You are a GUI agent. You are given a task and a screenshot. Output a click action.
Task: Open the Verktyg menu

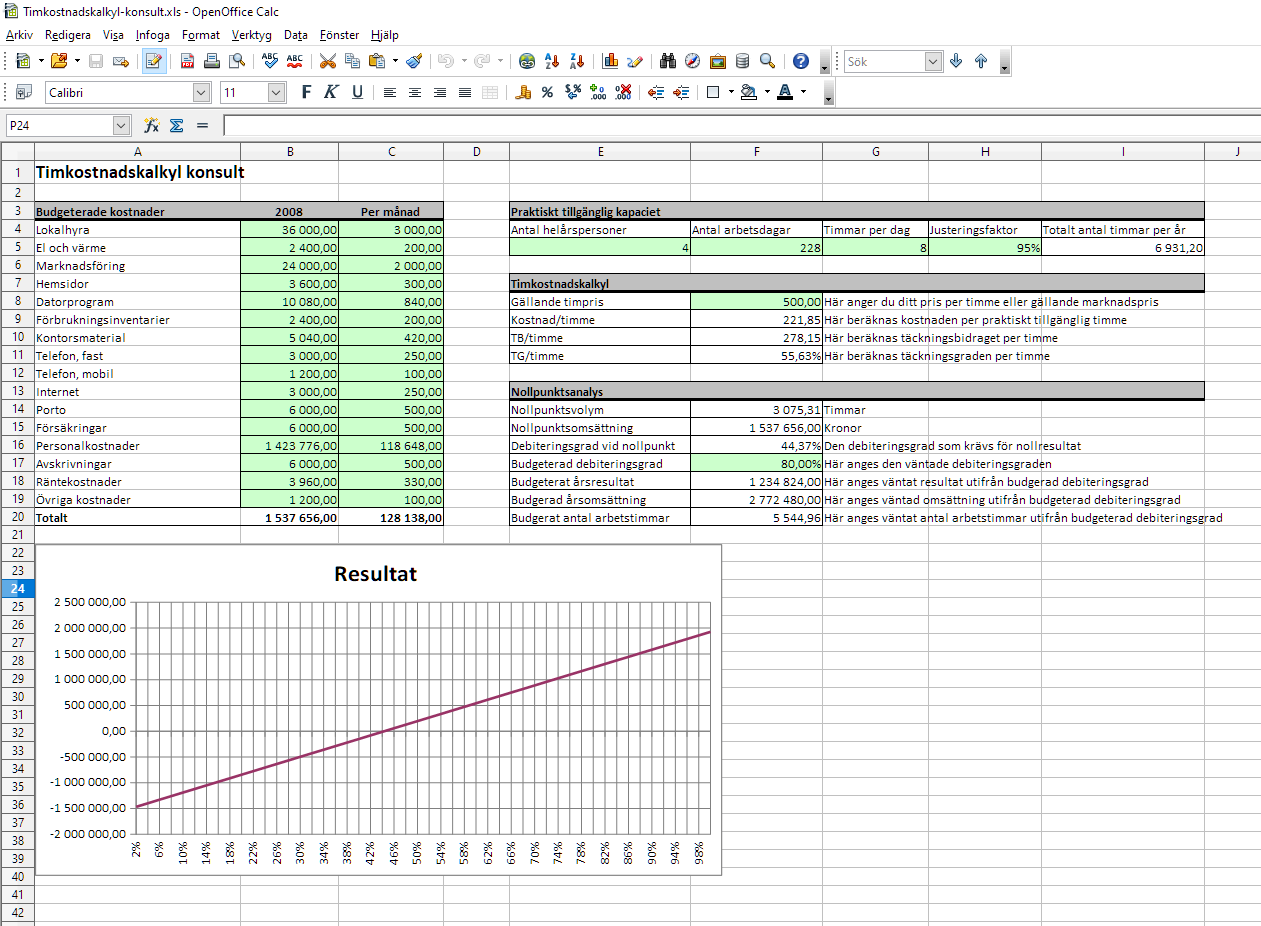[x=251, y=35]
